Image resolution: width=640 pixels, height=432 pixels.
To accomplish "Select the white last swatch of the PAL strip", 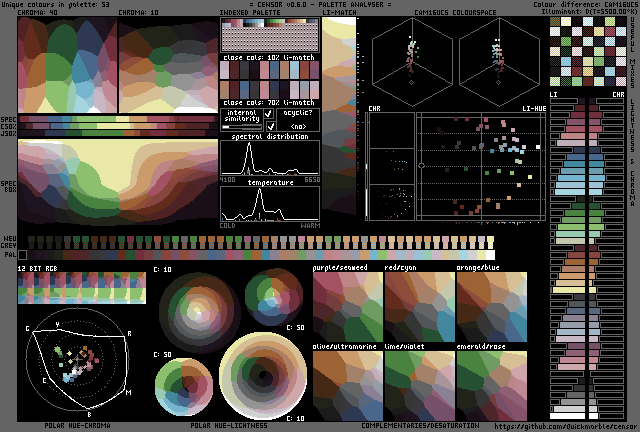I will click(490, 255).
